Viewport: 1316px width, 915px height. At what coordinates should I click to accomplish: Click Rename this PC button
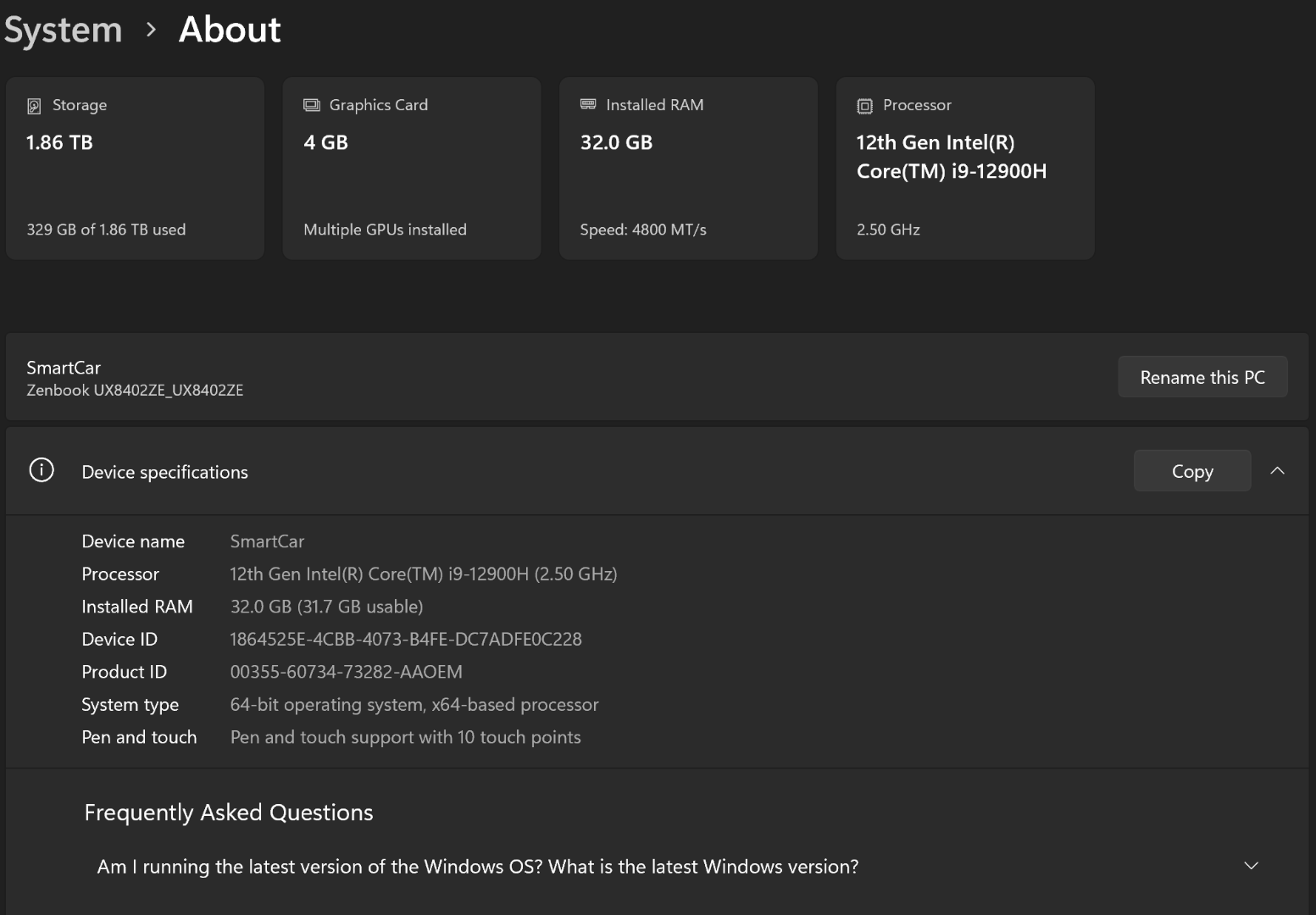click(1202, 377)
